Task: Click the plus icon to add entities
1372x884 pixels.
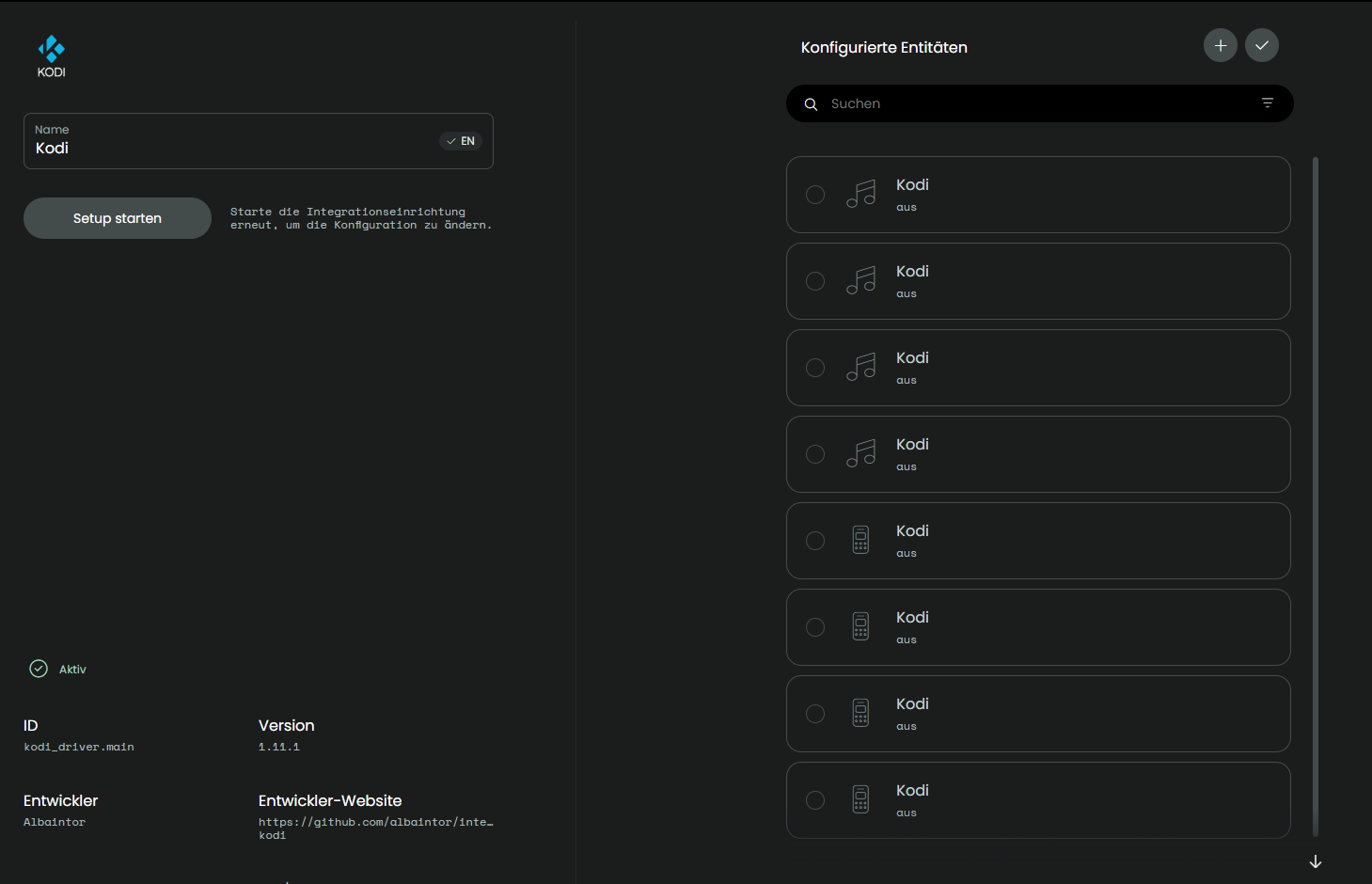Action: click(1220, 45)
